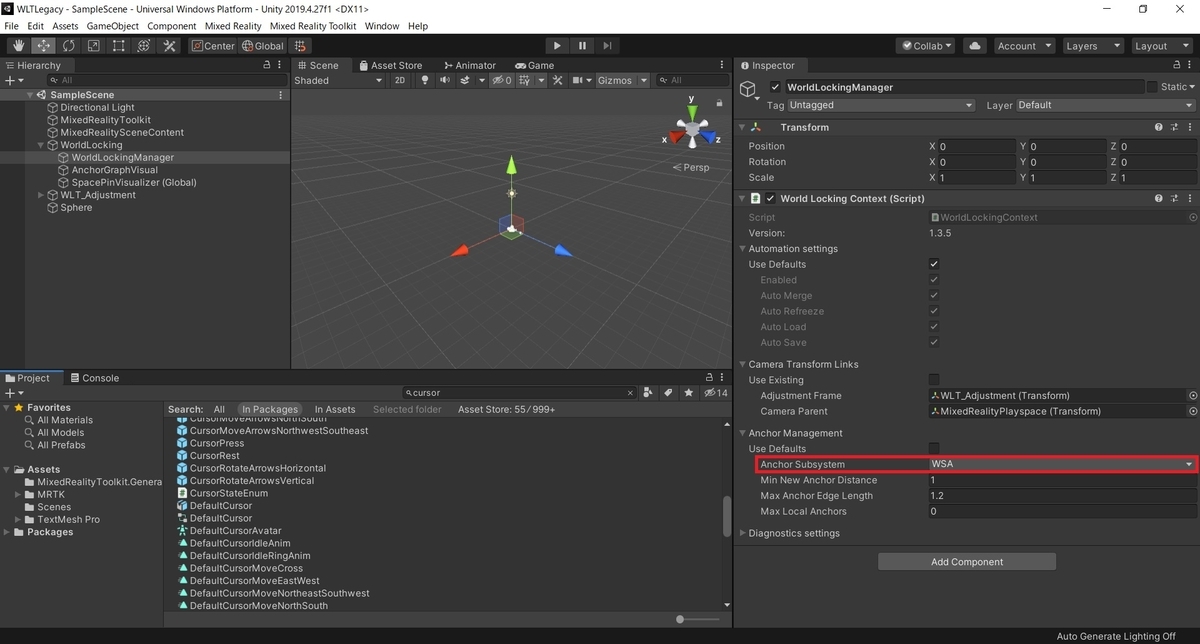Open the Tag Untagged dropdown
The image size is (1200, 644).
[880, 105]
